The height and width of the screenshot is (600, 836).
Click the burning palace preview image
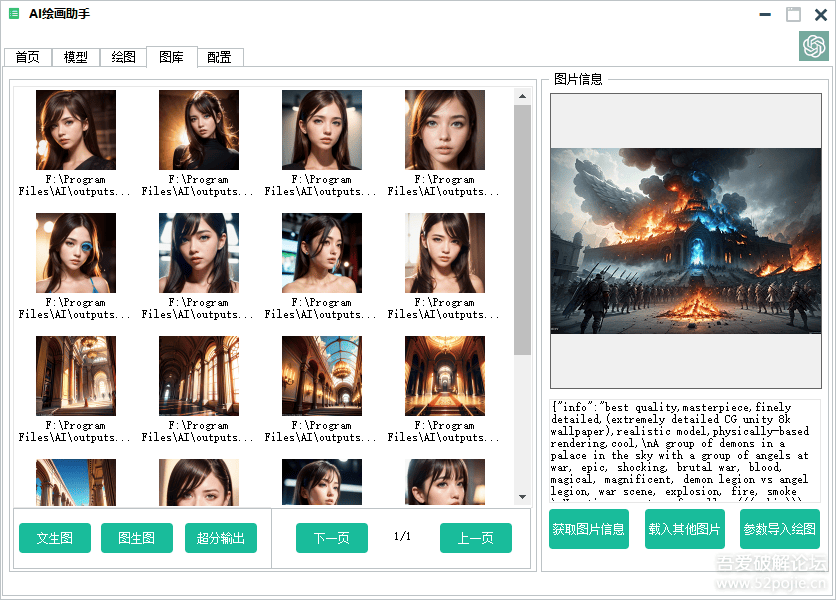686,241
